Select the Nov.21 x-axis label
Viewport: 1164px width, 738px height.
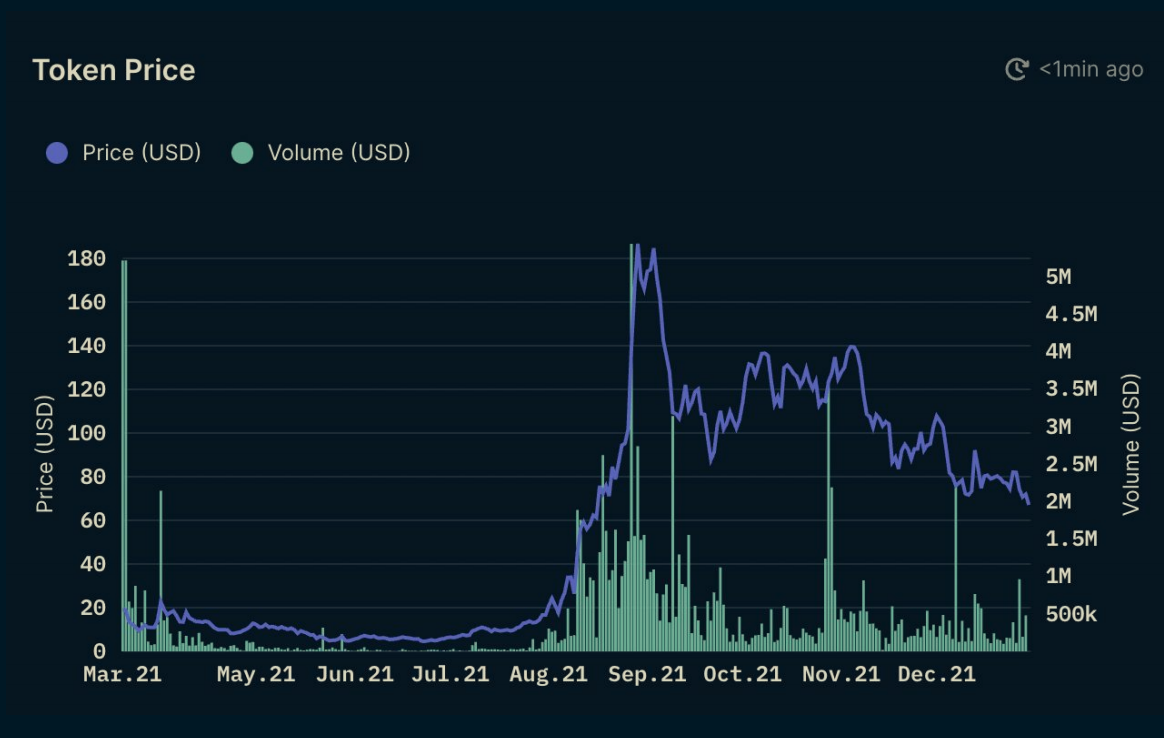coord(841,674)
